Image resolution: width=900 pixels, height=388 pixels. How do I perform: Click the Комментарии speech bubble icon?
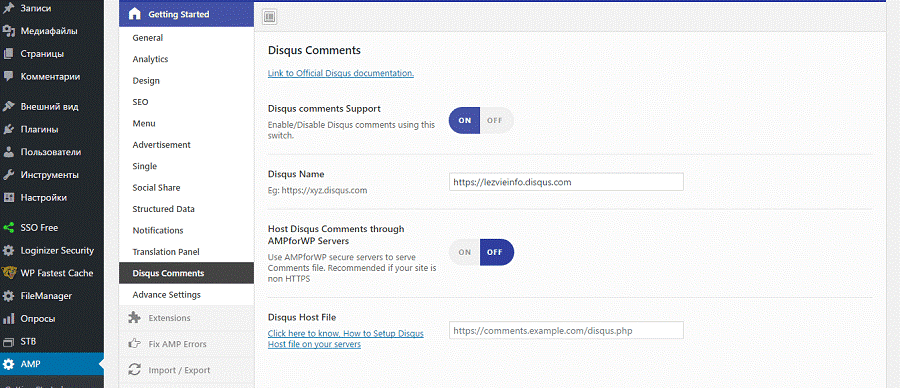[9, 76]
